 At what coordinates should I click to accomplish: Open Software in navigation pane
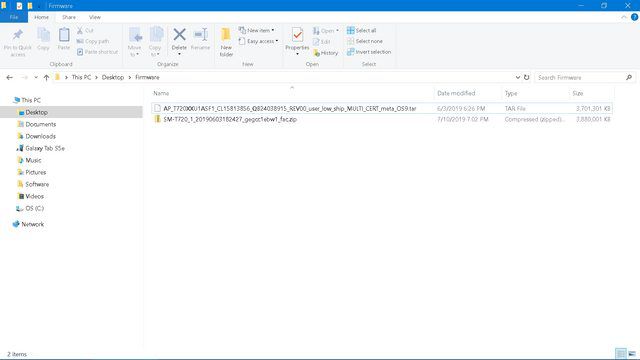tap(33, 184)
